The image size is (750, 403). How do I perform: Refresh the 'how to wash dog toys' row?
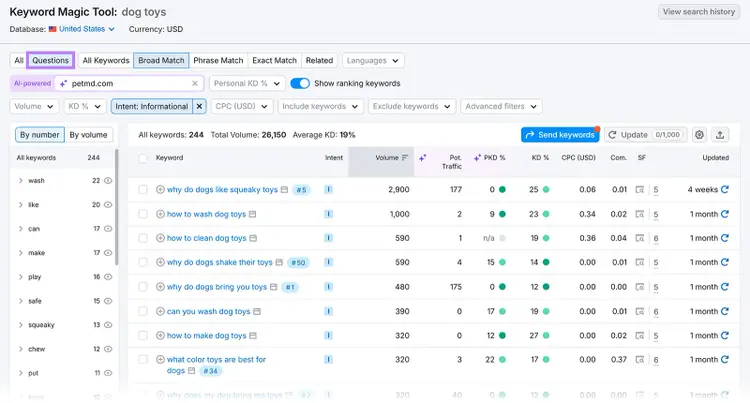tap(725, 214)
